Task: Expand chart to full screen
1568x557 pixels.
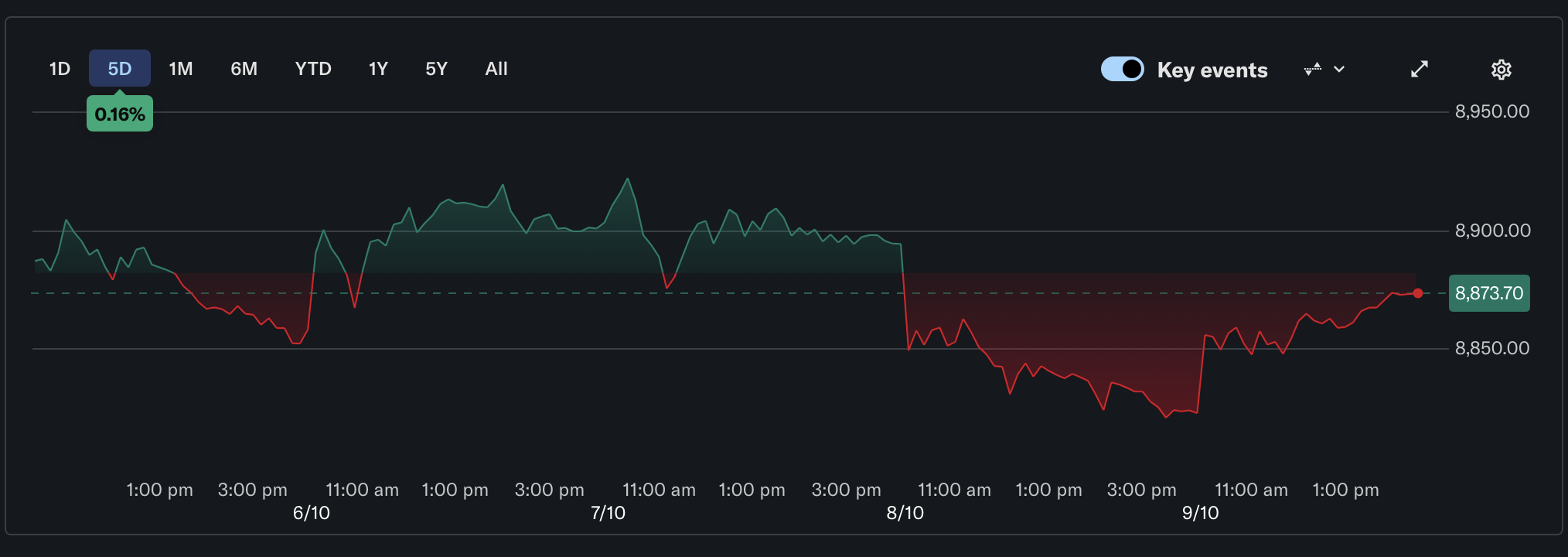Action: click(1420, 69)
